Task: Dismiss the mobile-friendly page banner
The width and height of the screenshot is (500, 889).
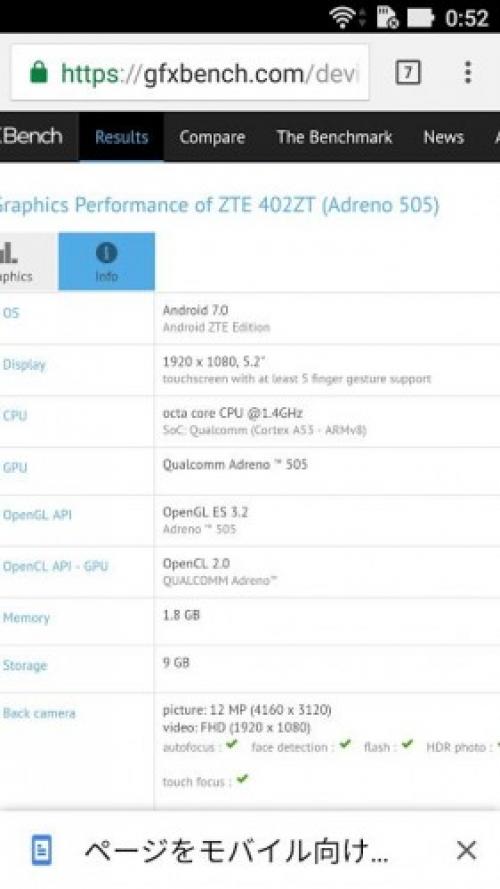Action: pos(466,850)
